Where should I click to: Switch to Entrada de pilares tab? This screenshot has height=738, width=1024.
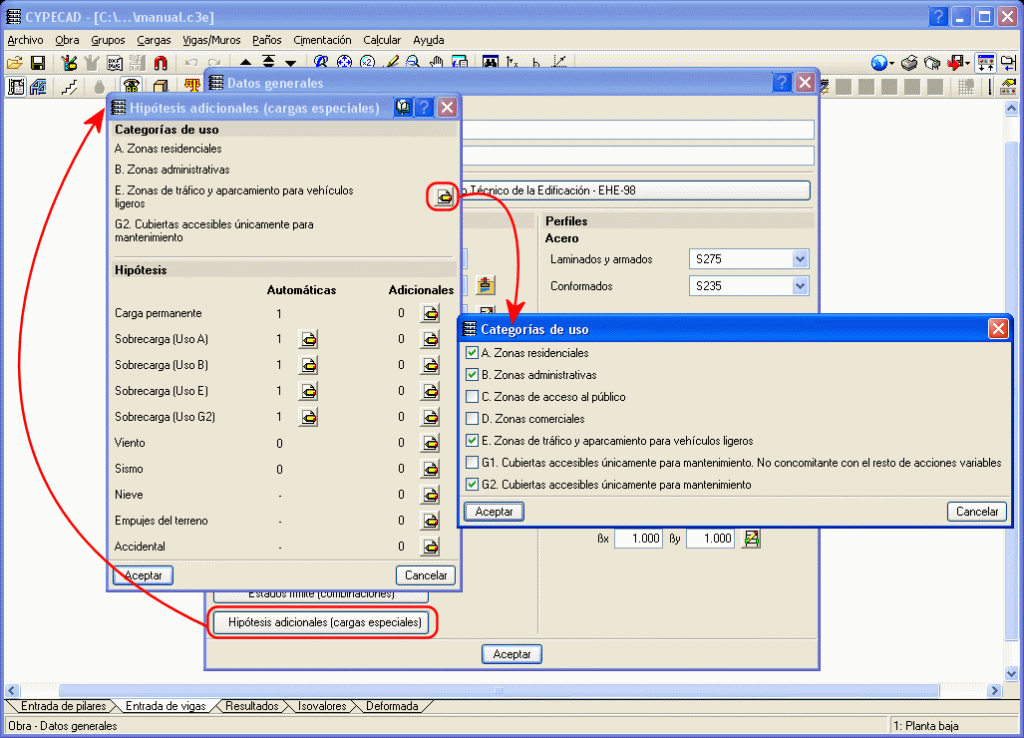63,706
